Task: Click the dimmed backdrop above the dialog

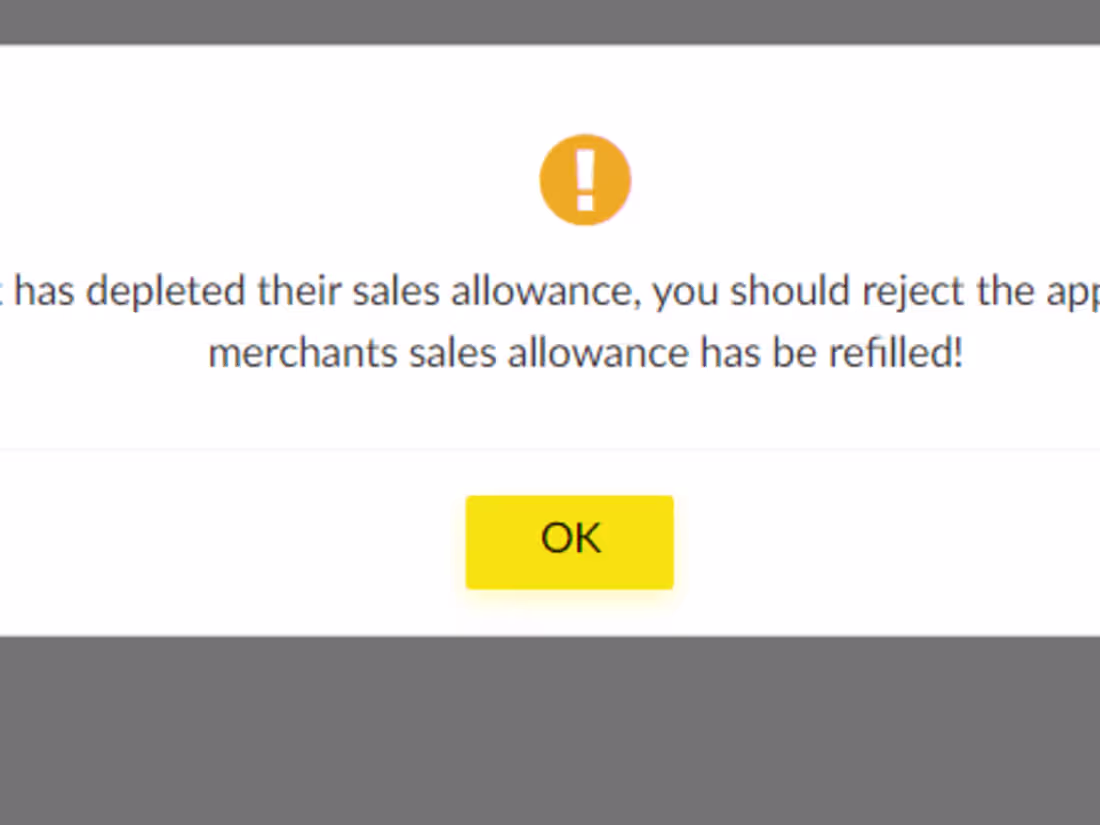Action: click(x=550, y=21)
